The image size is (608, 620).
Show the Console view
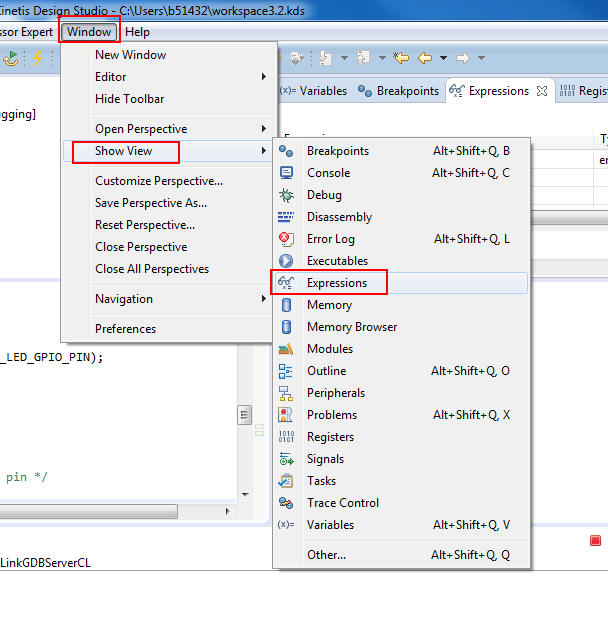point(401,173)
